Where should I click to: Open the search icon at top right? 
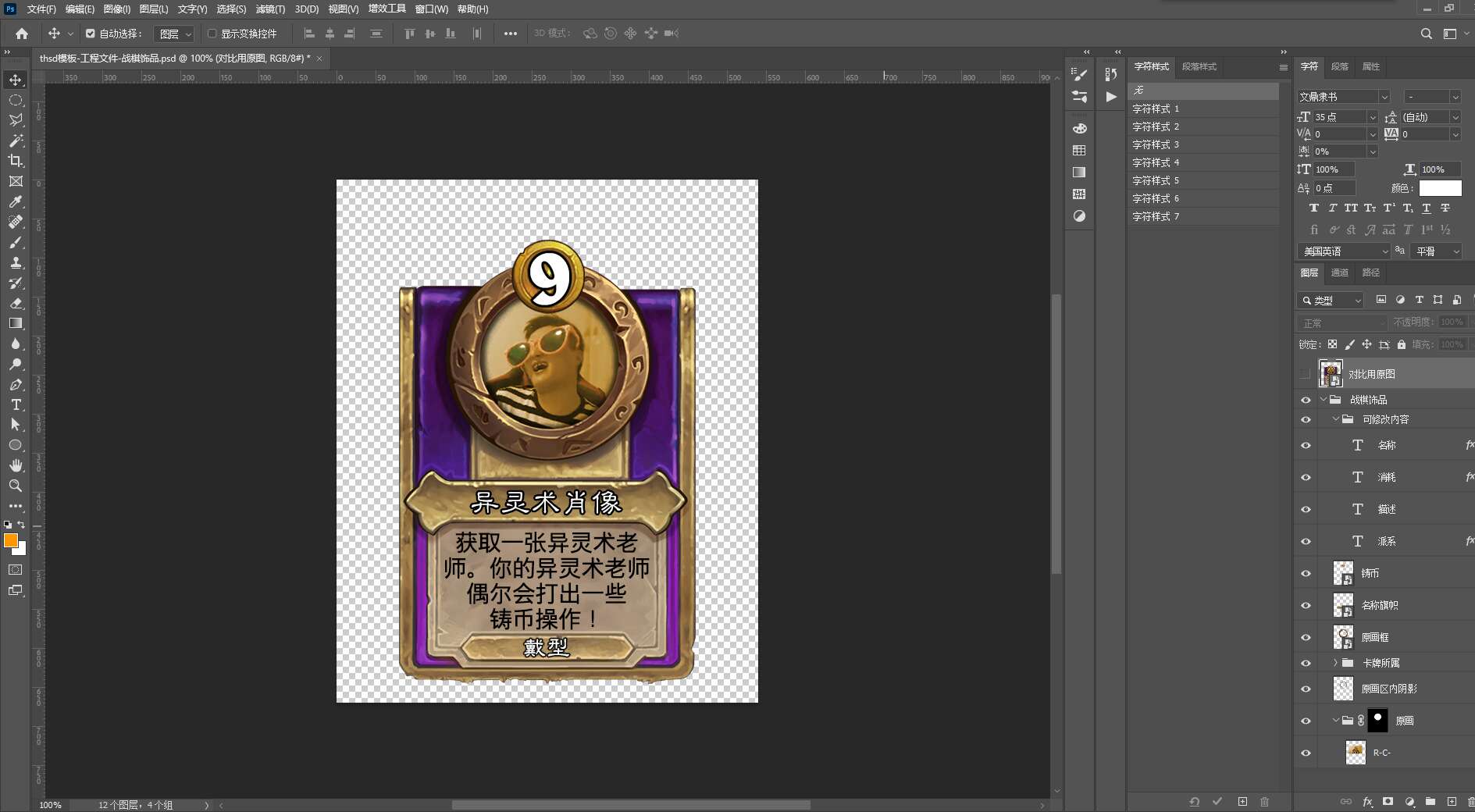(x=1426, y=34)
